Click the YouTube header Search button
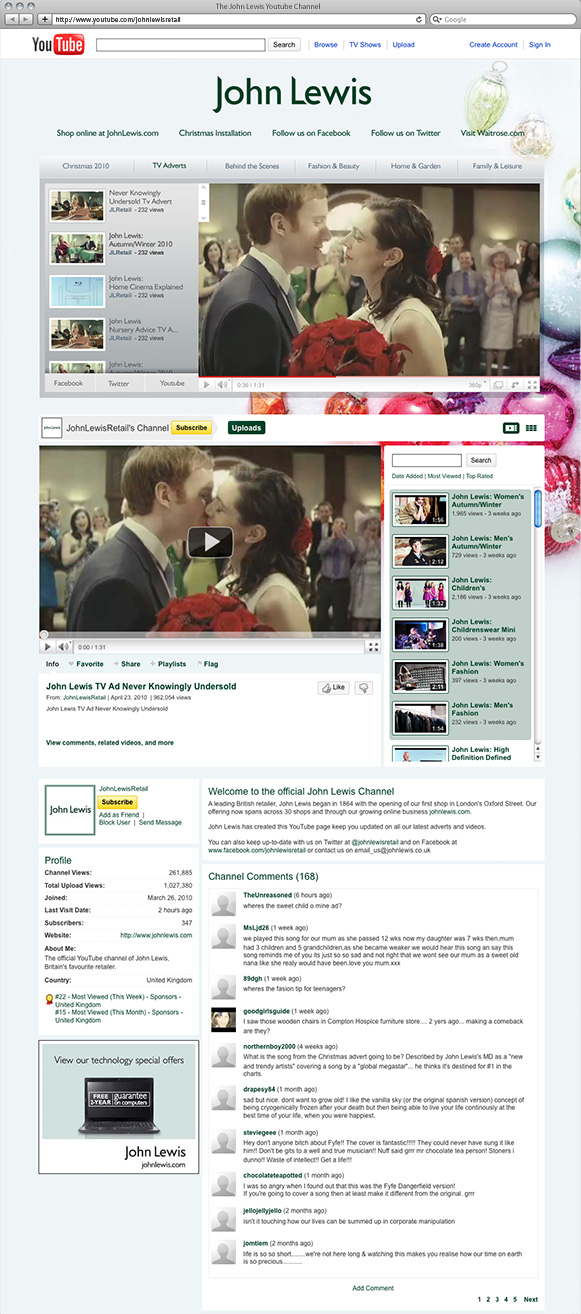This screenshot has width=581, height=1314. (x=284, y=44)
